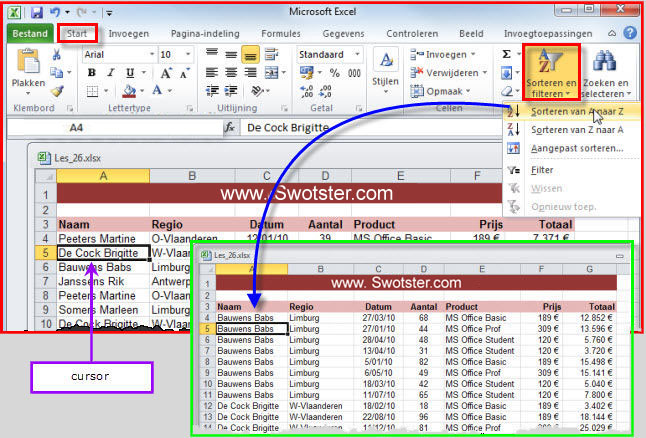Apply accounting currency format icon
This screenshot has height=438, width=646.
pos(307,73)
